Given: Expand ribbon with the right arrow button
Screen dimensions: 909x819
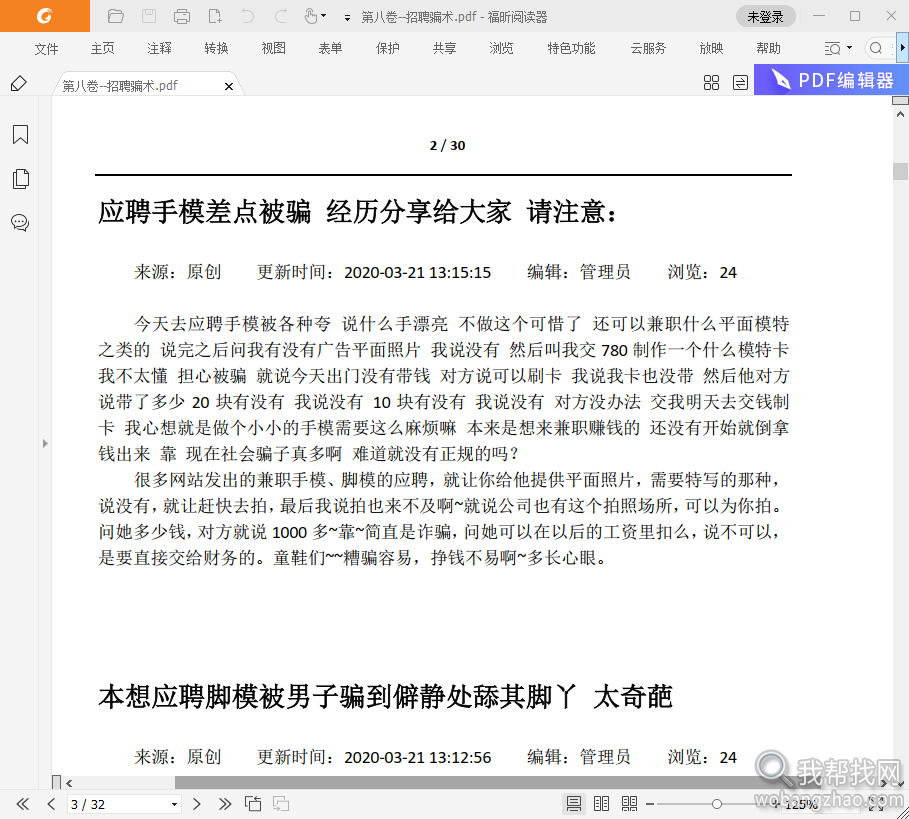Looking at the screenshot, I should click(903, 49).
